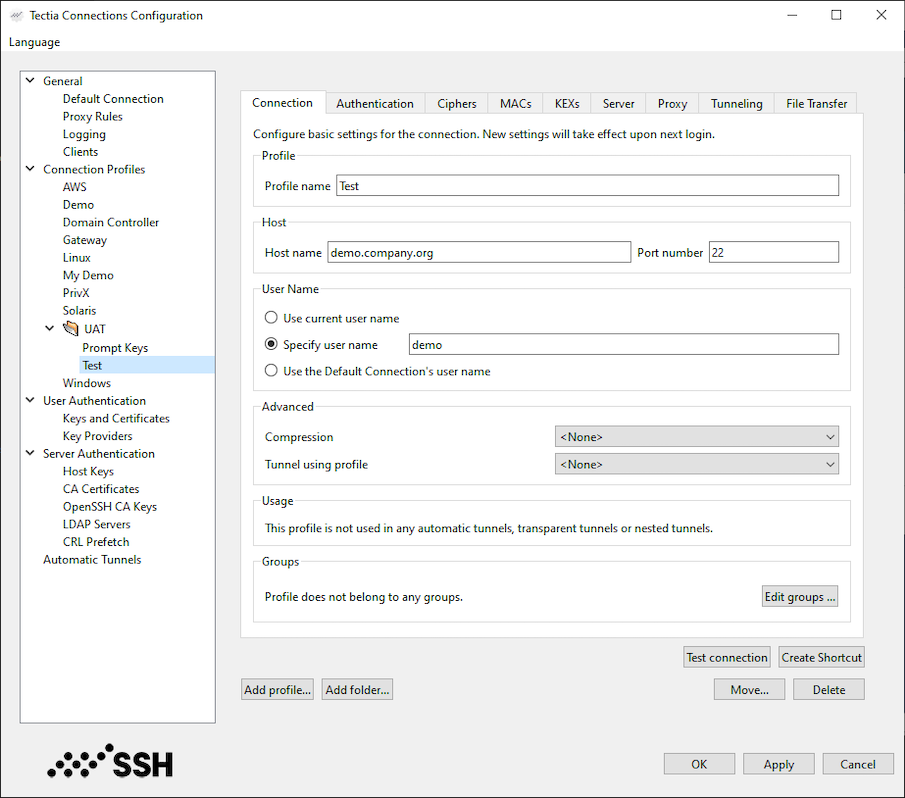Open the Compression dropdown
The image size is (905, 798).
coord(830,436)
